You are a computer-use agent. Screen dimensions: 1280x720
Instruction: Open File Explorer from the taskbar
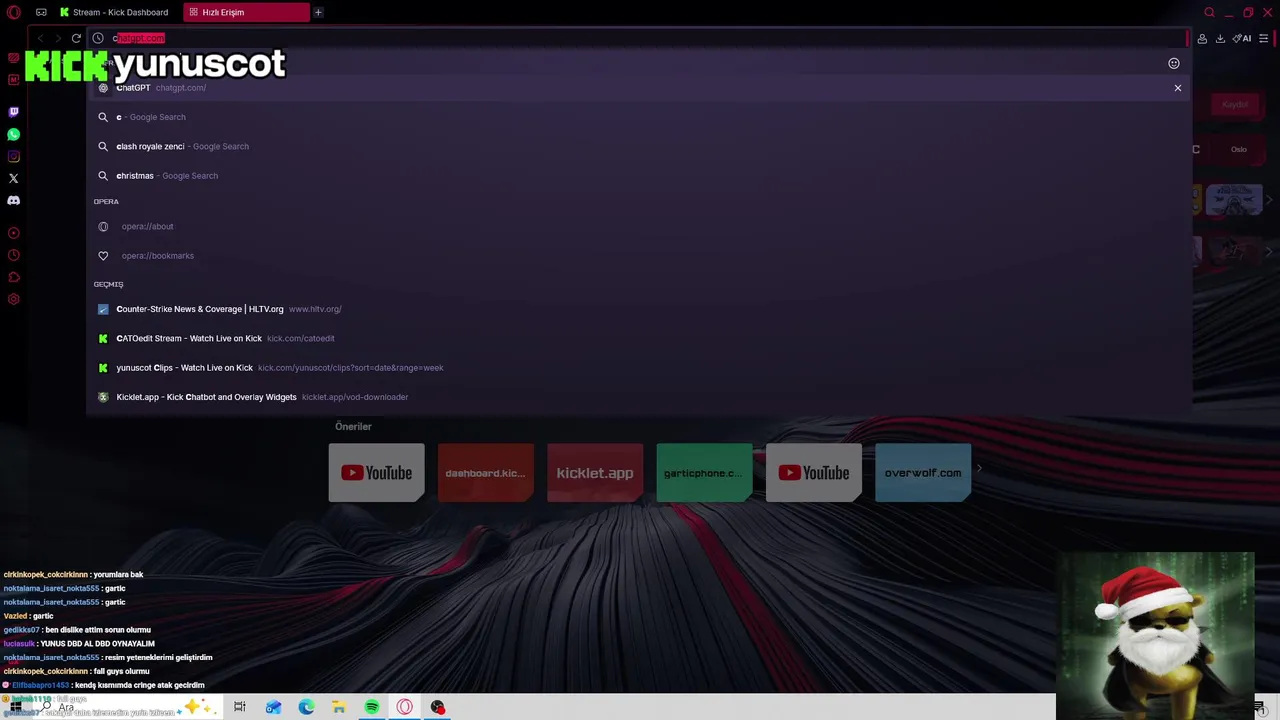tap(339, 707)
